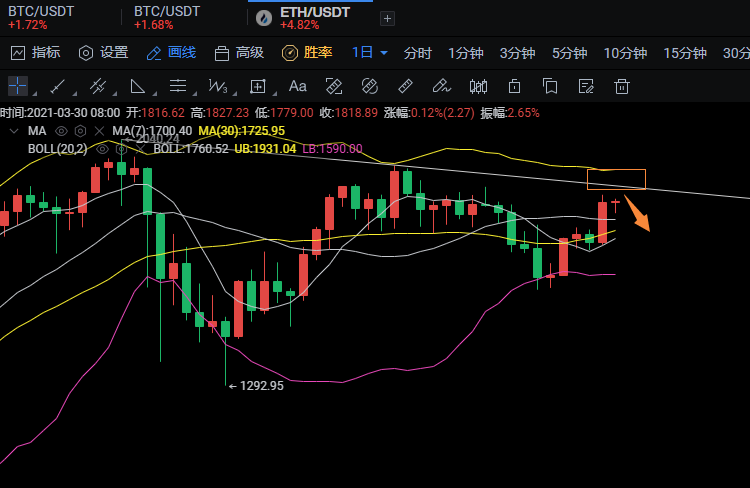Image resolution: width=750 pixels, height=488 pixels.
Task: Switch to the first BTC/USDT tab
Action: [41, 18]
